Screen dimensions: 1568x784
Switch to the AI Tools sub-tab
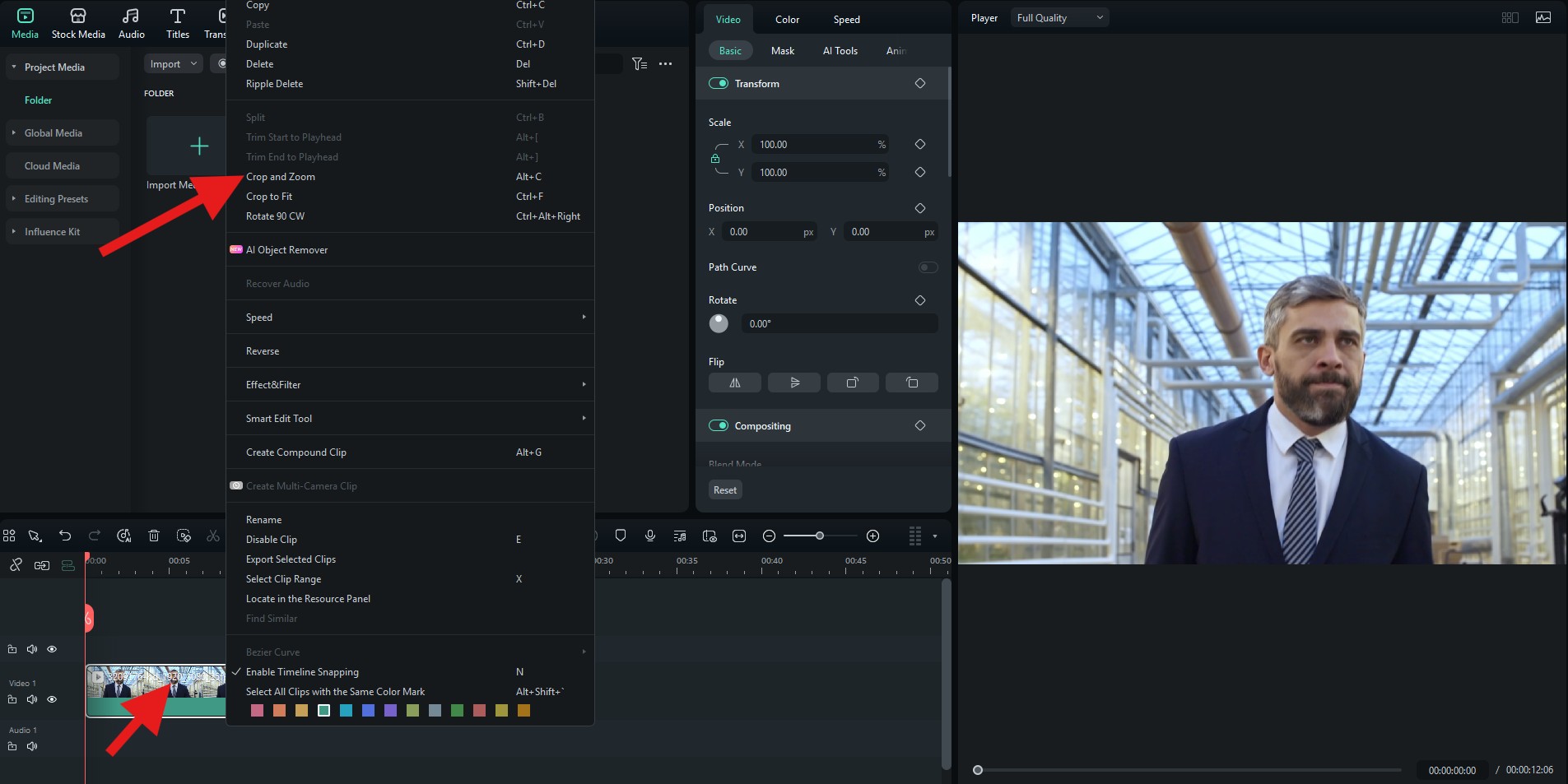point(840,50)
